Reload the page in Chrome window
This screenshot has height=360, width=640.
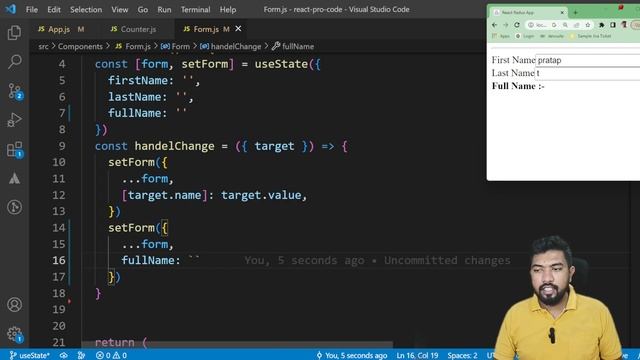[x=517, y=25]
